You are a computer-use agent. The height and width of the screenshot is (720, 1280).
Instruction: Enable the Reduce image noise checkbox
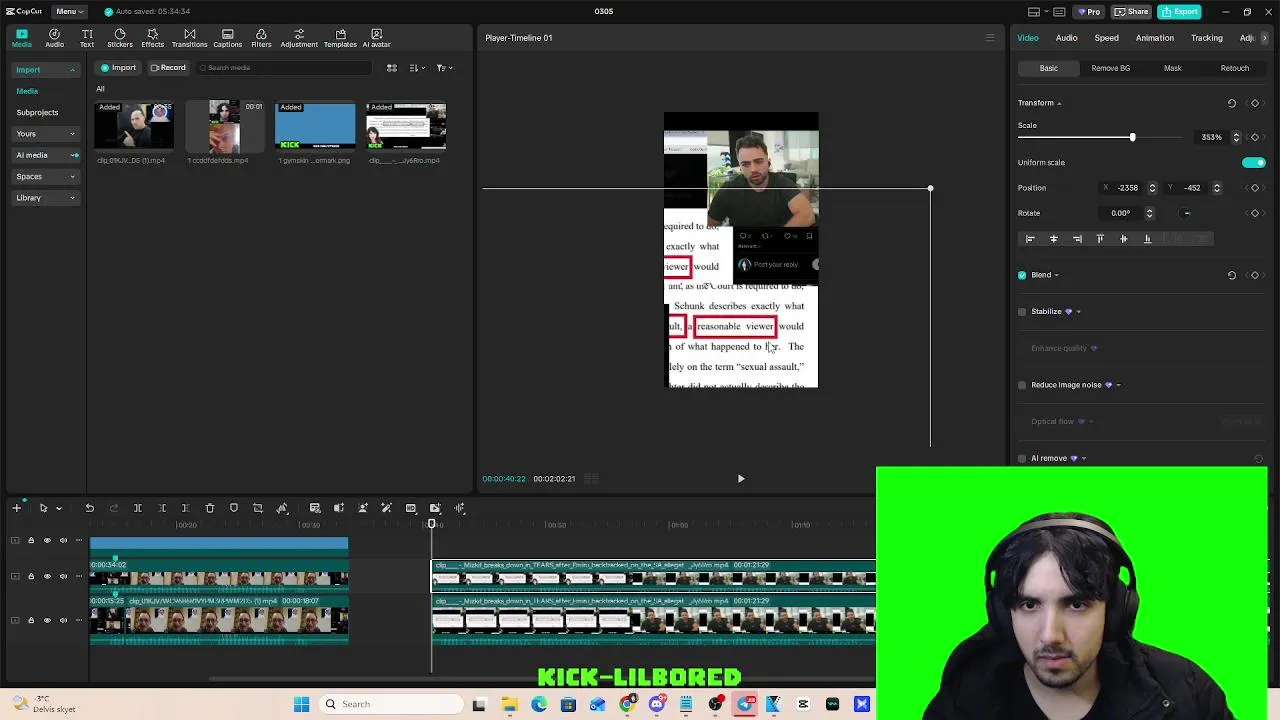click(x=1022, y=385)
